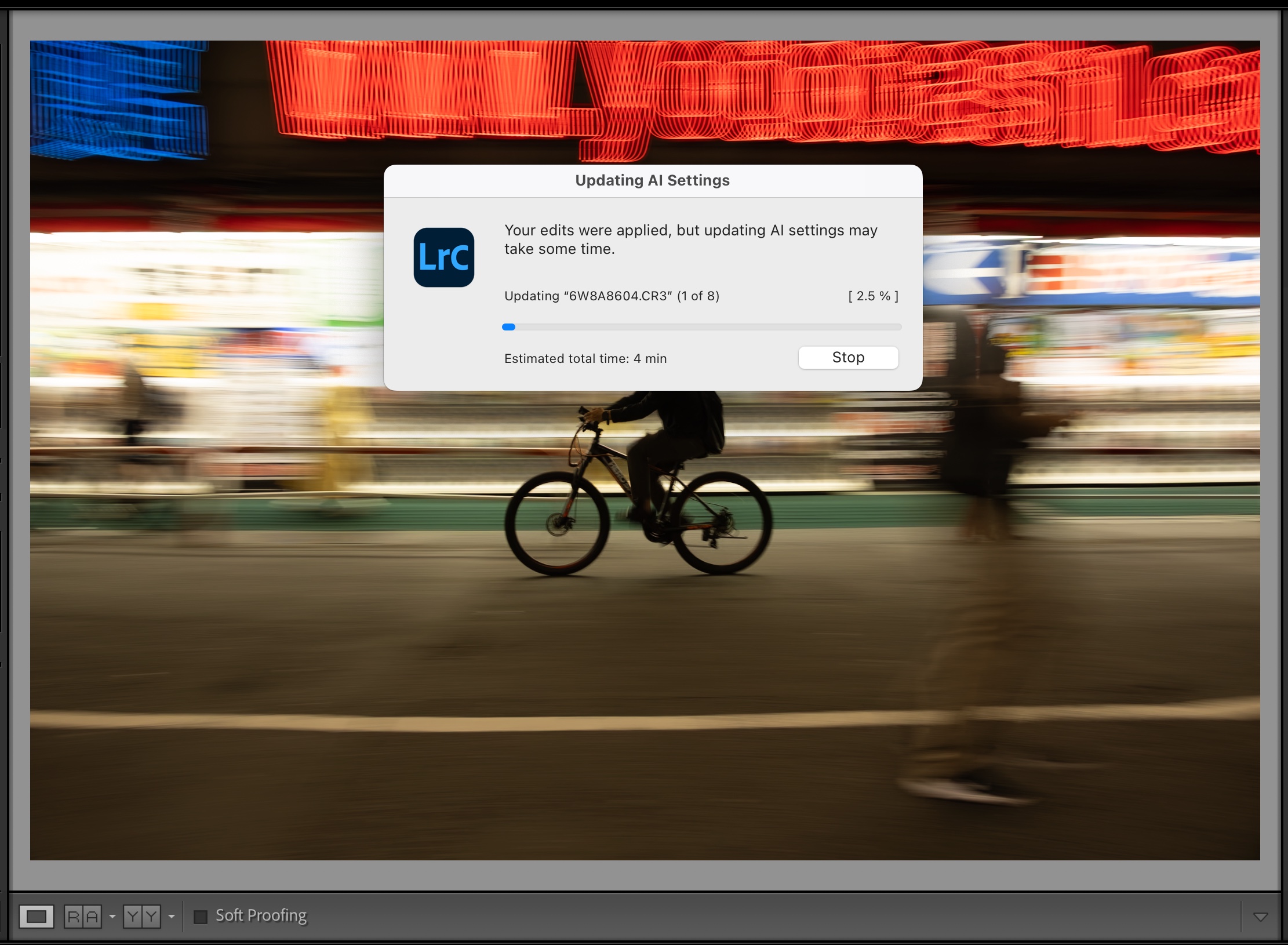Click the LrC app icon in dialog

(443, 257)
